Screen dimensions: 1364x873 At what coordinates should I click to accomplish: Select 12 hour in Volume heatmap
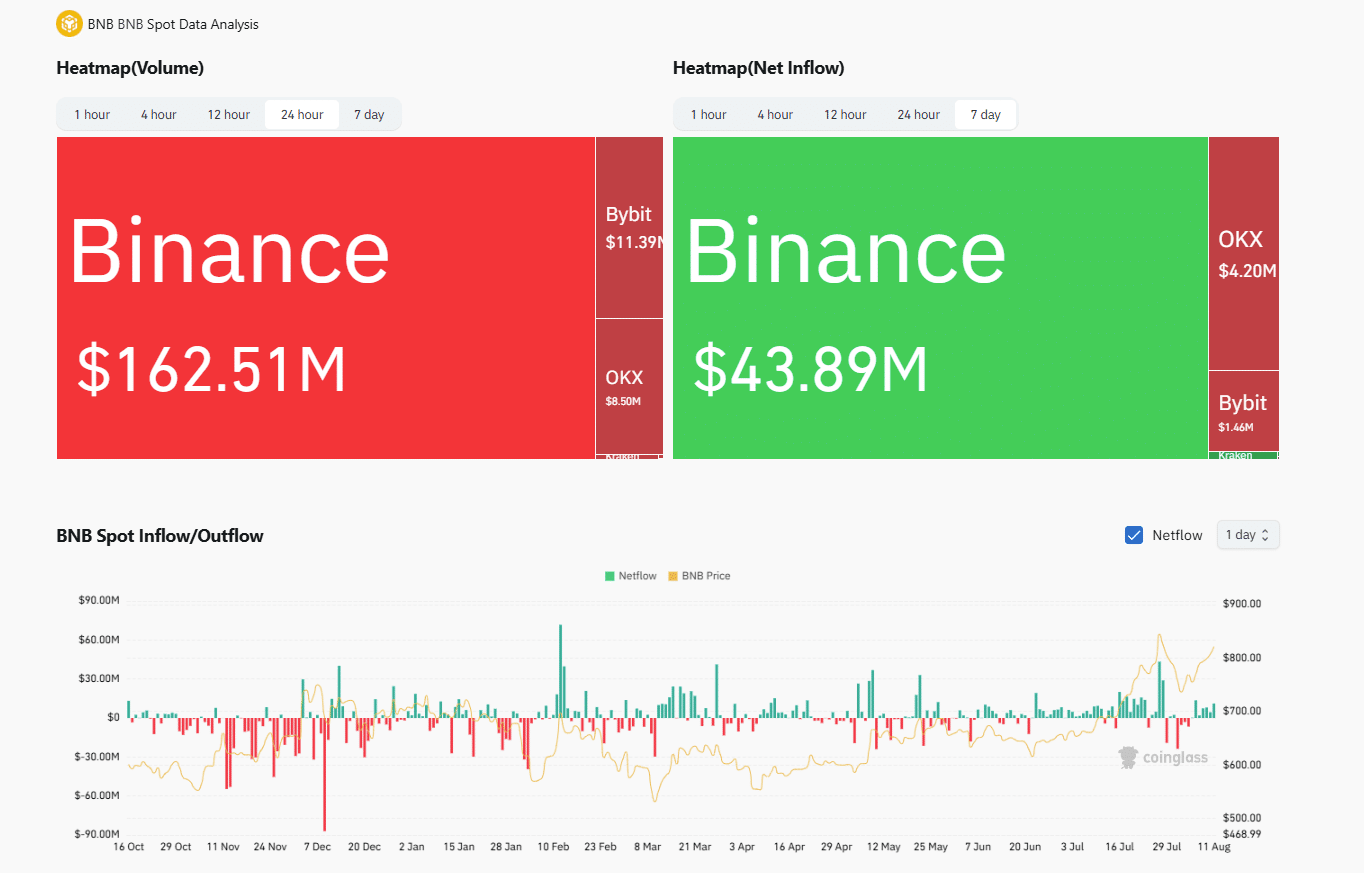[x=229, y=114]
